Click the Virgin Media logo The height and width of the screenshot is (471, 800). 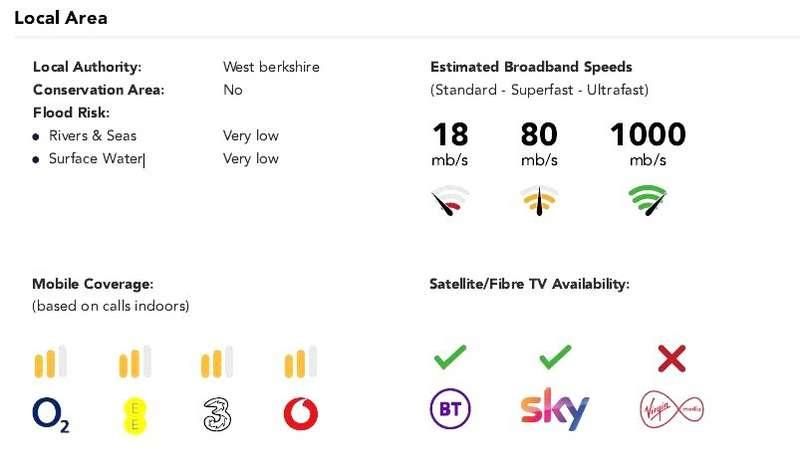point(673,410)
